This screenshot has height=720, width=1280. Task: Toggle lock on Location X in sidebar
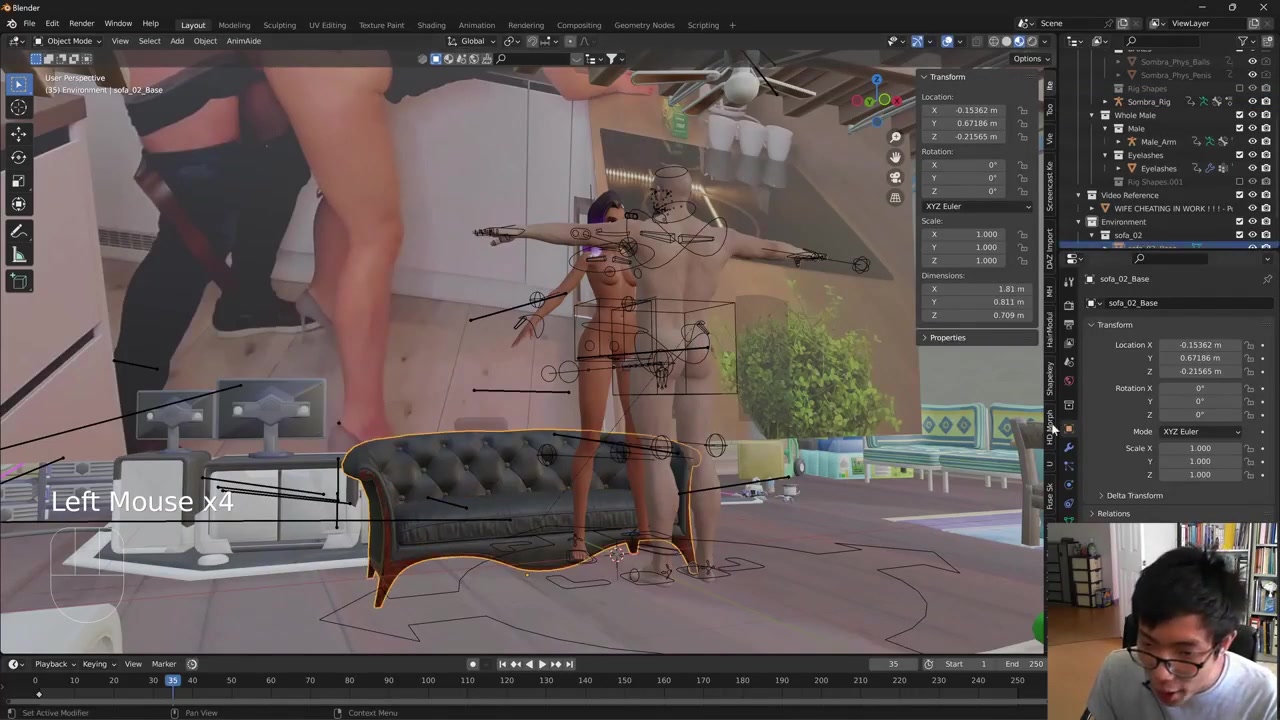1022,110
